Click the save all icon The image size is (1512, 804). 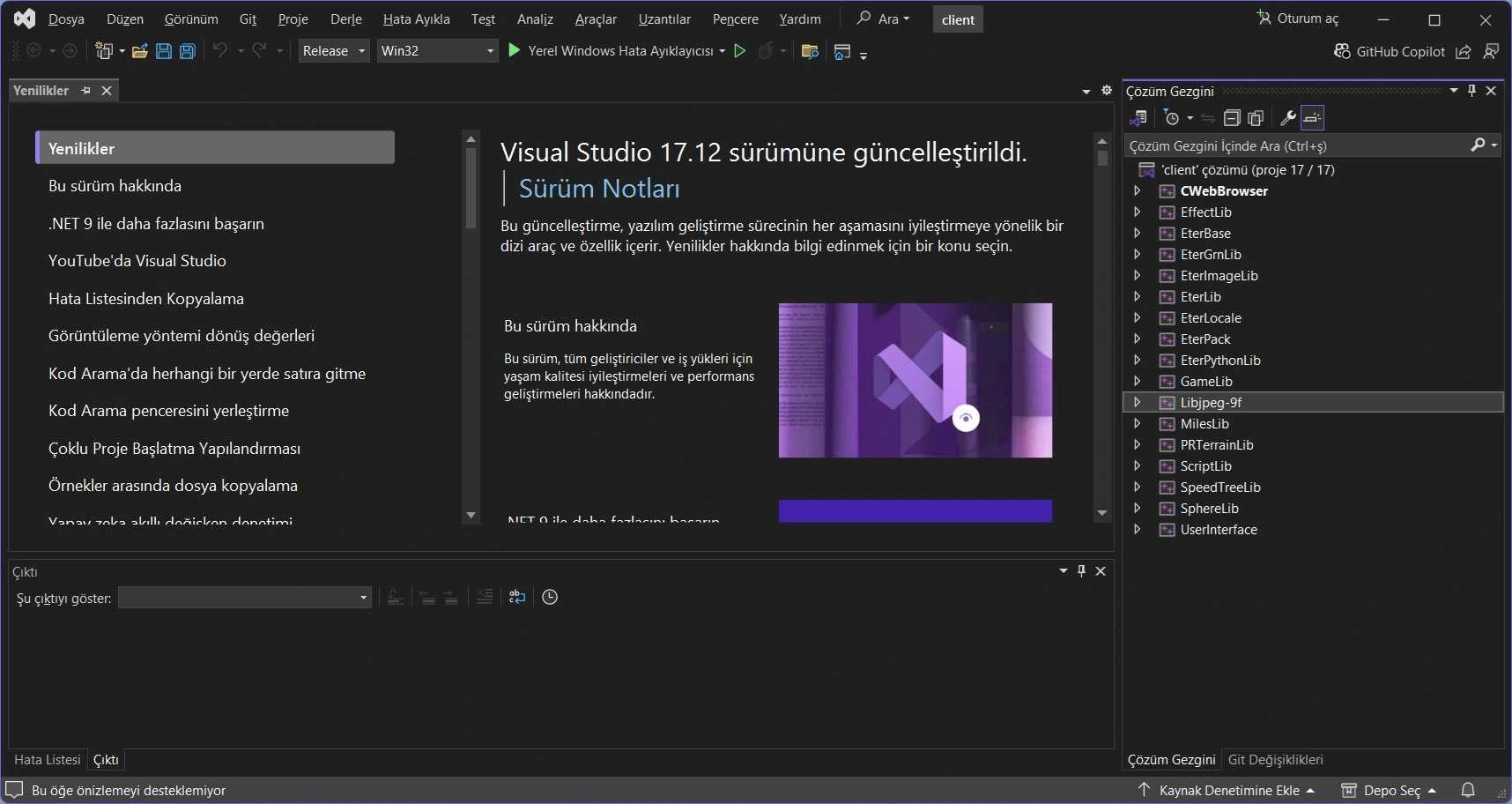188,51
